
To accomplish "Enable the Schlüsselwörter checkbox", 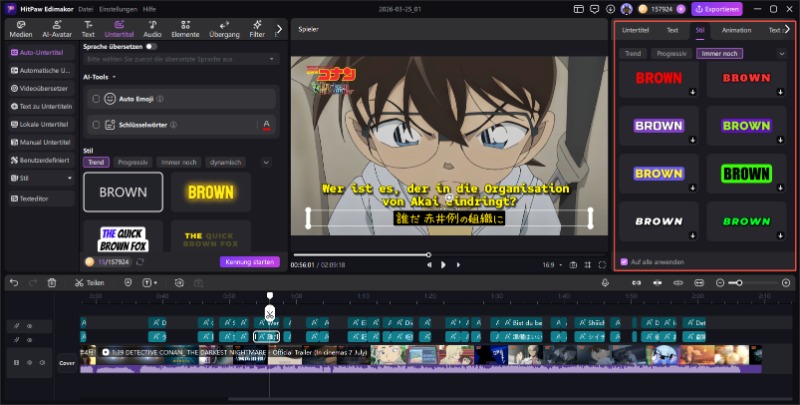I will click(96, 124).
